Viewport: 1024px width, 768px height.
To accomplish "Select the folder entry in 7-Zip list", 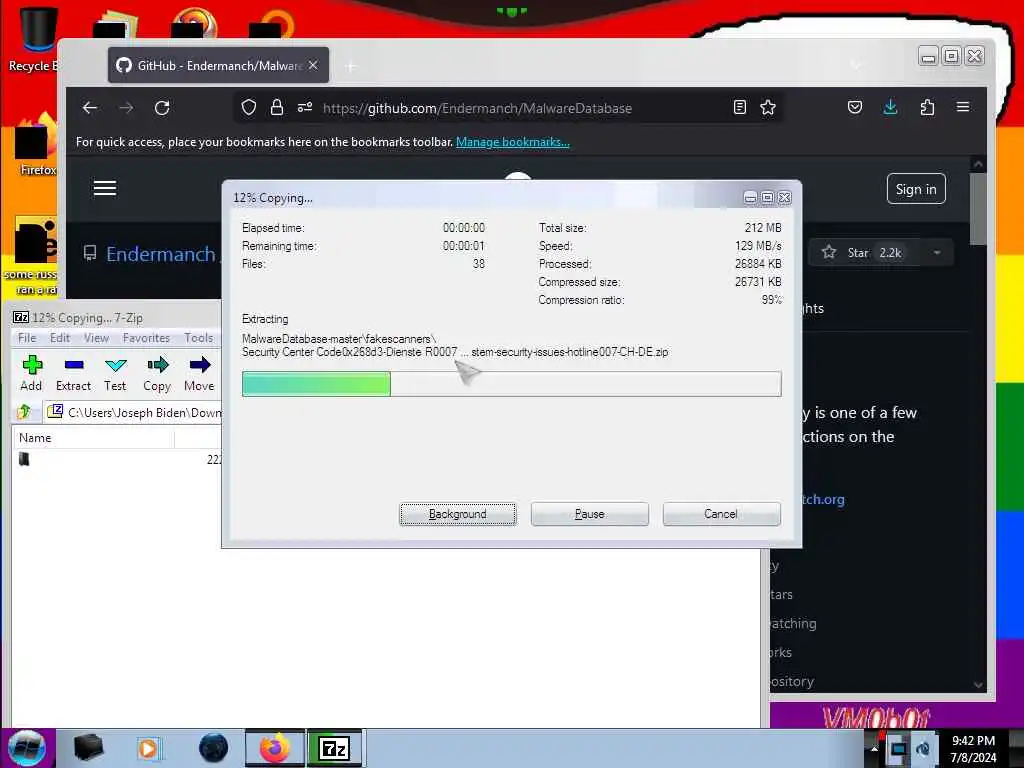I will pyautogui.click(x=24, y=460).
